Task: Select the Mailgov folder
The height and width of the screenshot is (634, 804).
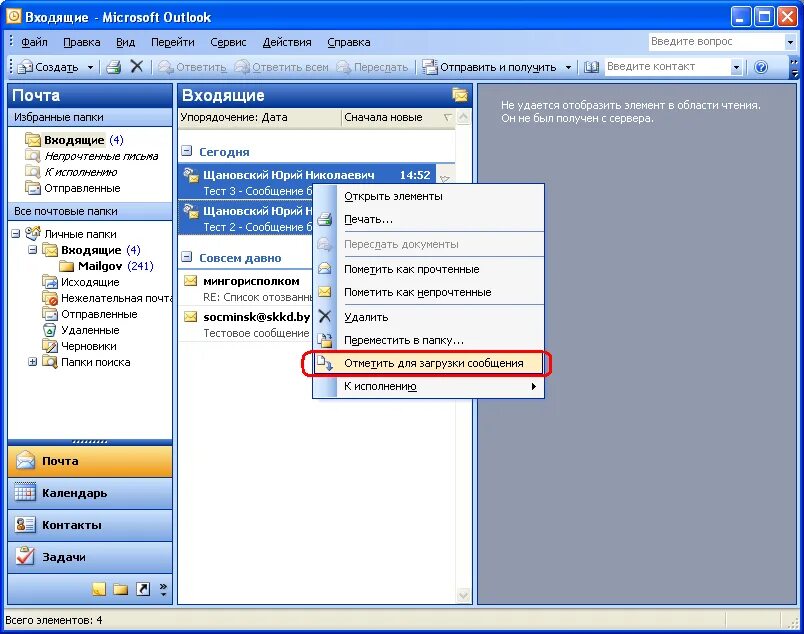Action: coord(106,266)
